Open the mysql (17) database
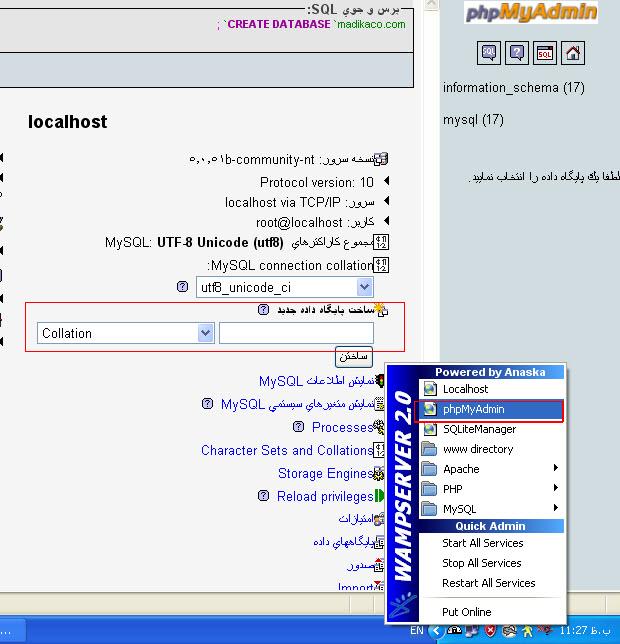This screenshot has height=644, width=620. (473, 120)
